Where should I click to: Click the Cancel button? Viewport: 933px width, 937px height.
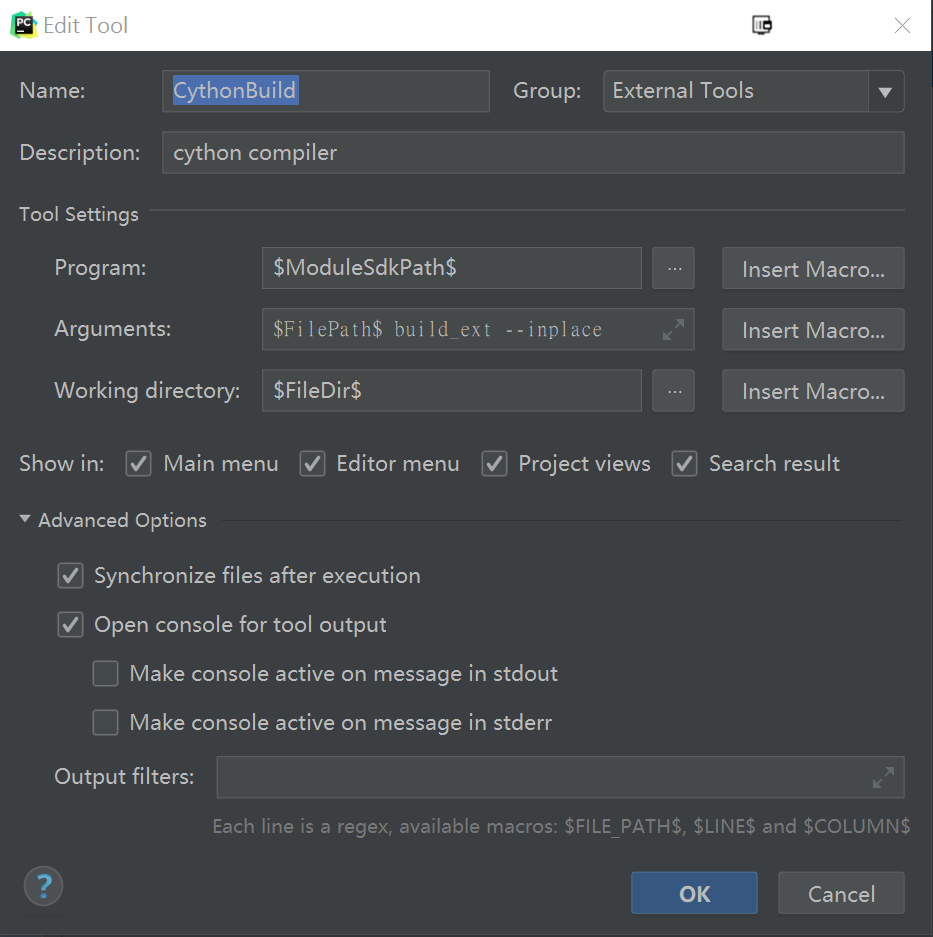point(841,893)
